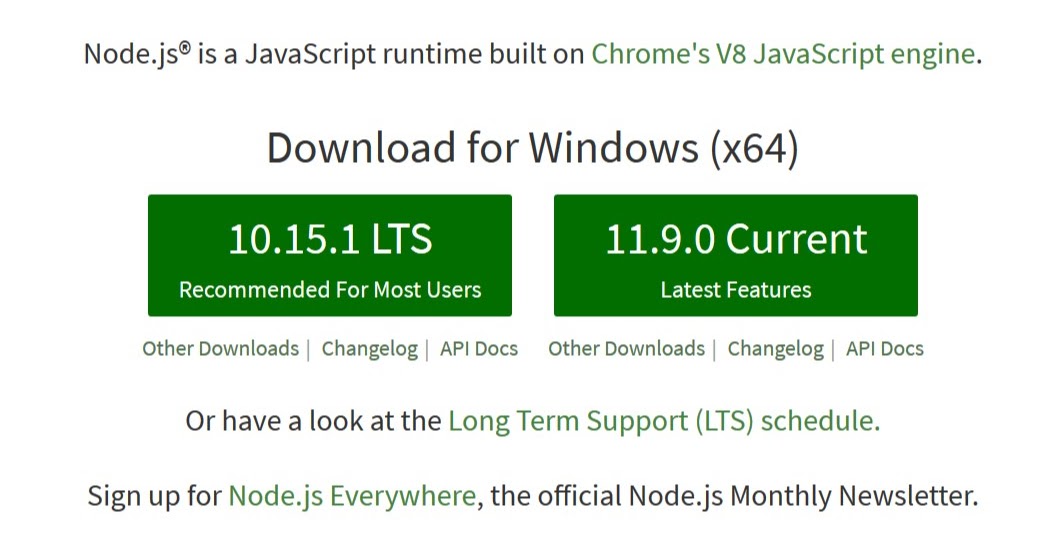Image resolution: width=1043 pixels, height=548 pixels.
Task: Open API Docs under 11.9.0 Current
Action: coord(885,348)
